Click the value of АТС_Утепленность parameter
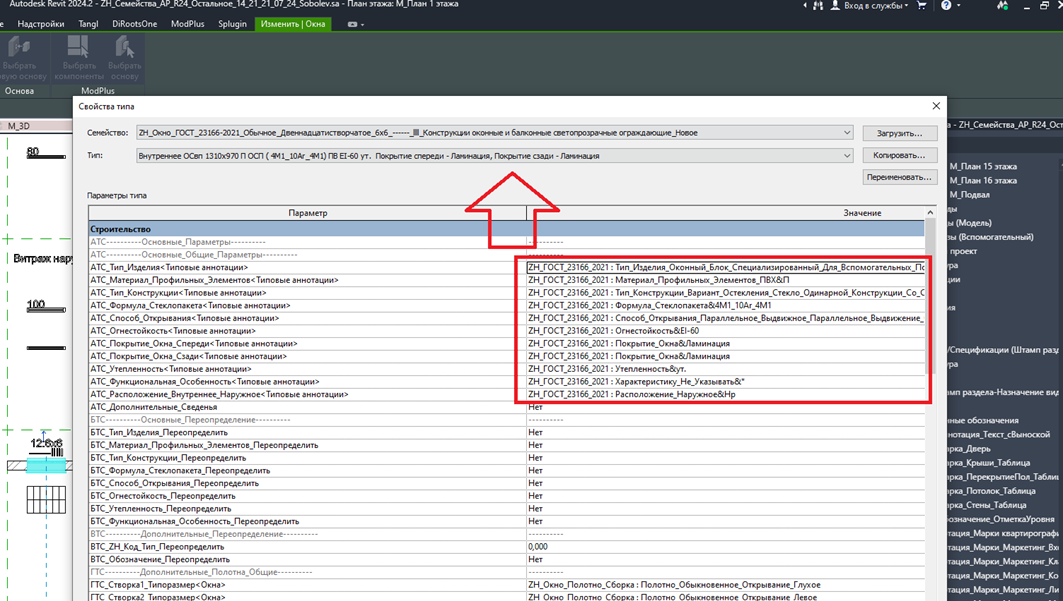This screenshot has width=1063, height=601. 725,369
